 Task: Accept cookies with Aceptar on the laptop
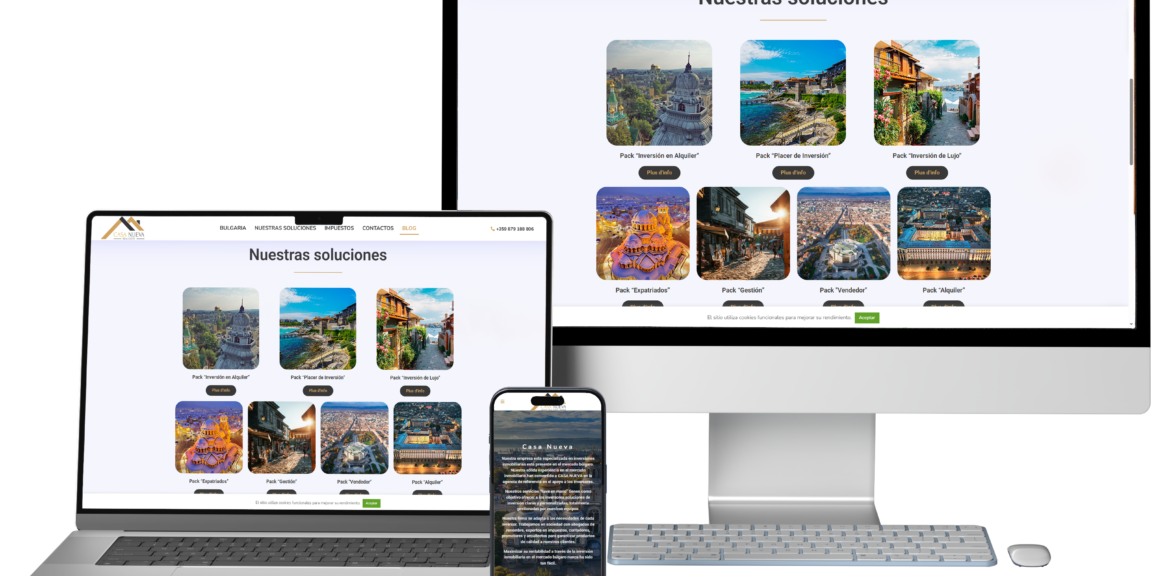click(372, 504)
